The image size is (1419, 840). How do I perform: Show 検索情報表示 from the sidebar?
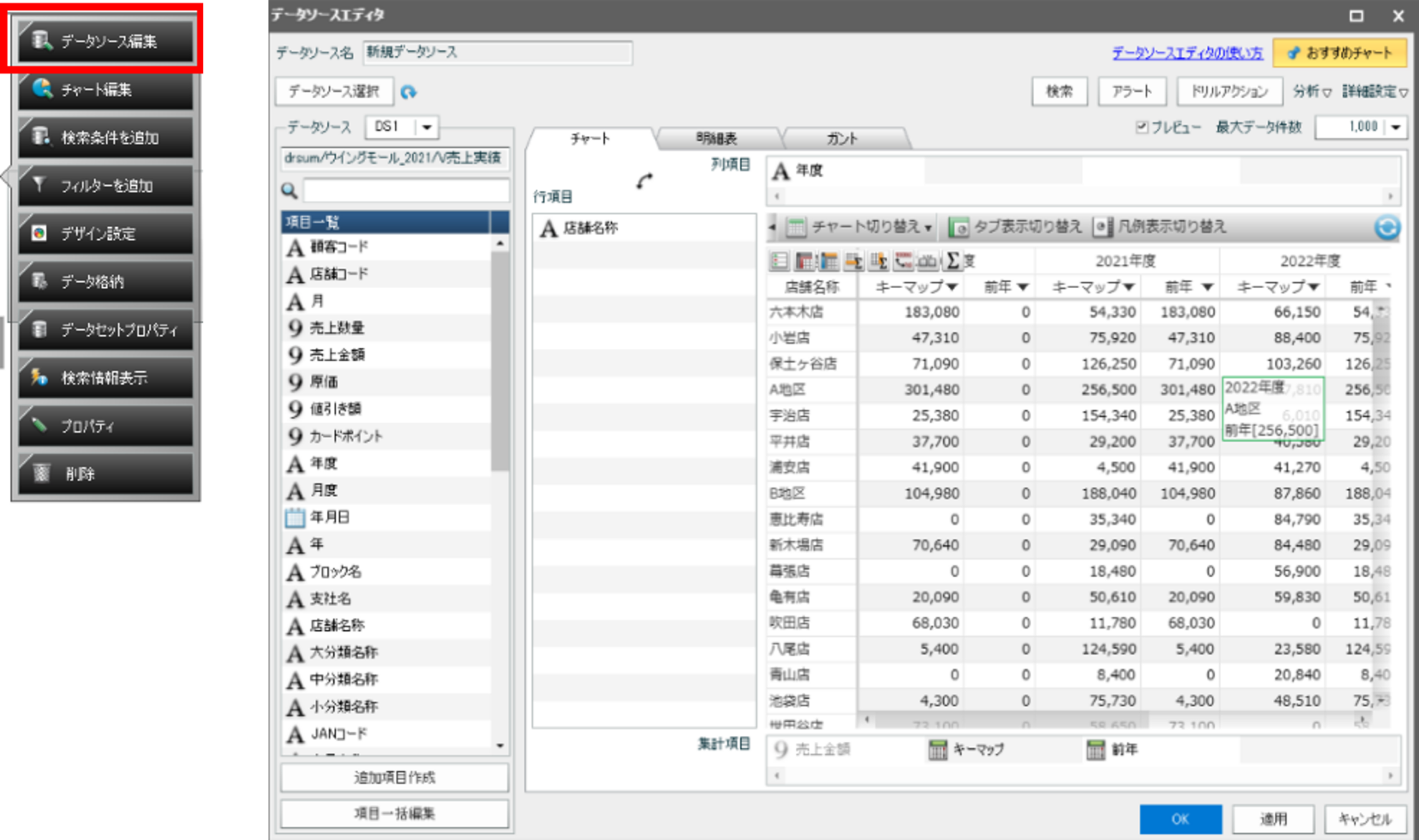pos(105,378)
